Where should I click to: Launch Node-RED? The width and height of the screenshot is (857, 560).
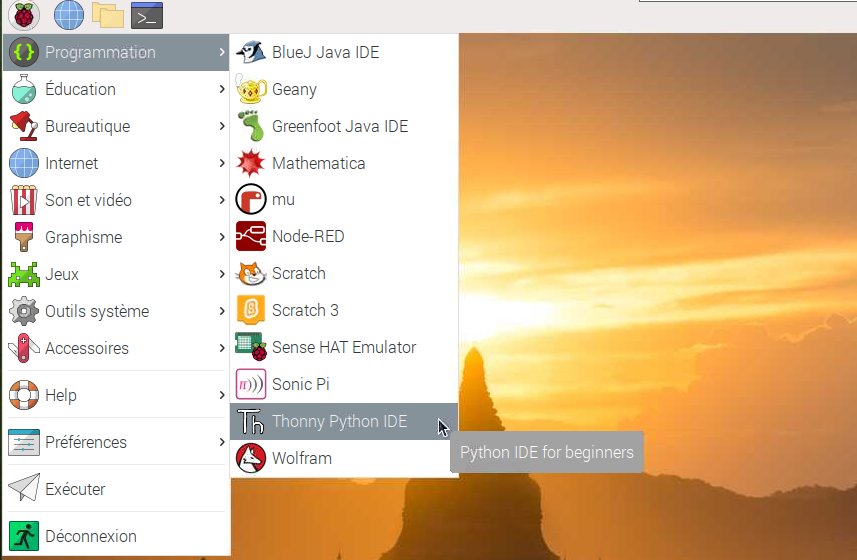344,236
